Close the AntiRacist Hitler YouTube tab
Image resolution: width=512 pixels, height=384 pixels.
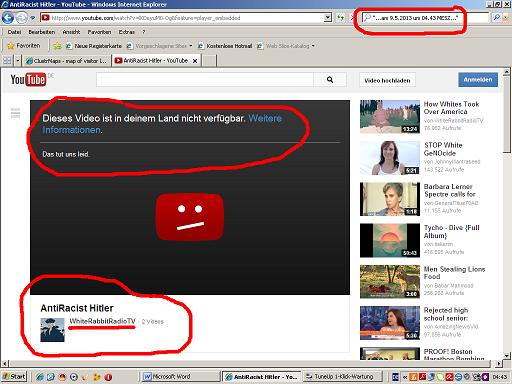coord(195,61)
